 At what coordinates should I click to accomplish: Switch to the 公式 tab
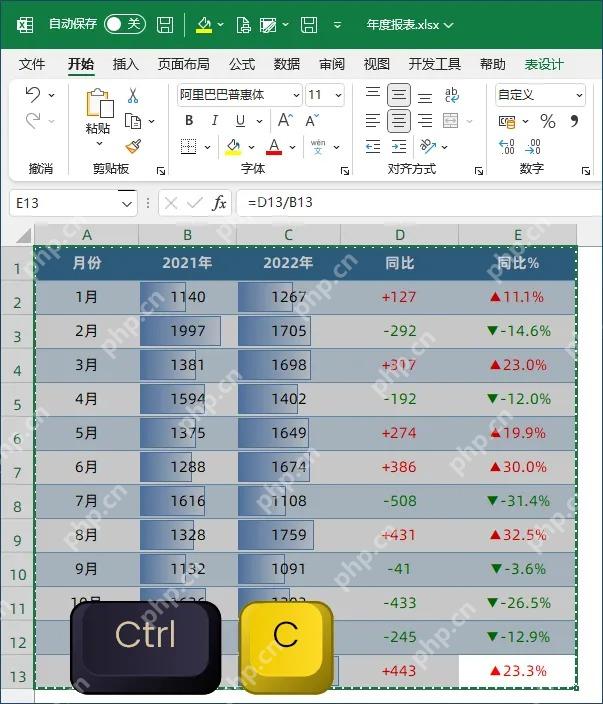click(x=242, y=64)
